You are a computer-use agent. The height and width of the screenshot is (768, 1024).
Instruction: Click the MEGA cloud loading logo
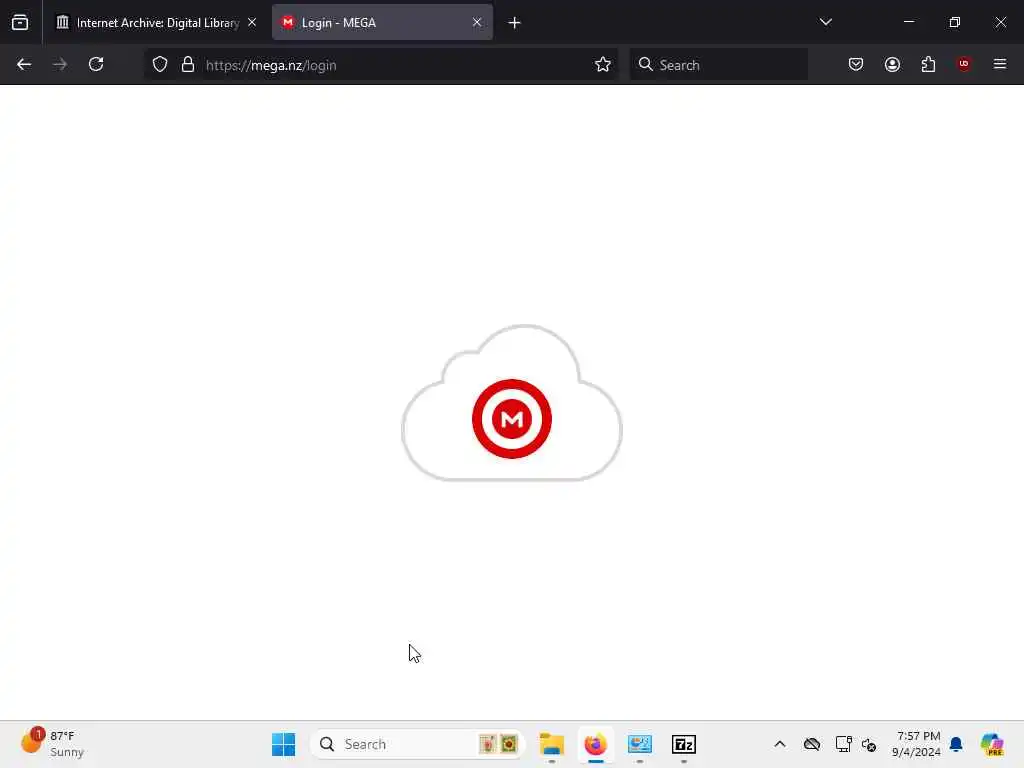[512, 404]
